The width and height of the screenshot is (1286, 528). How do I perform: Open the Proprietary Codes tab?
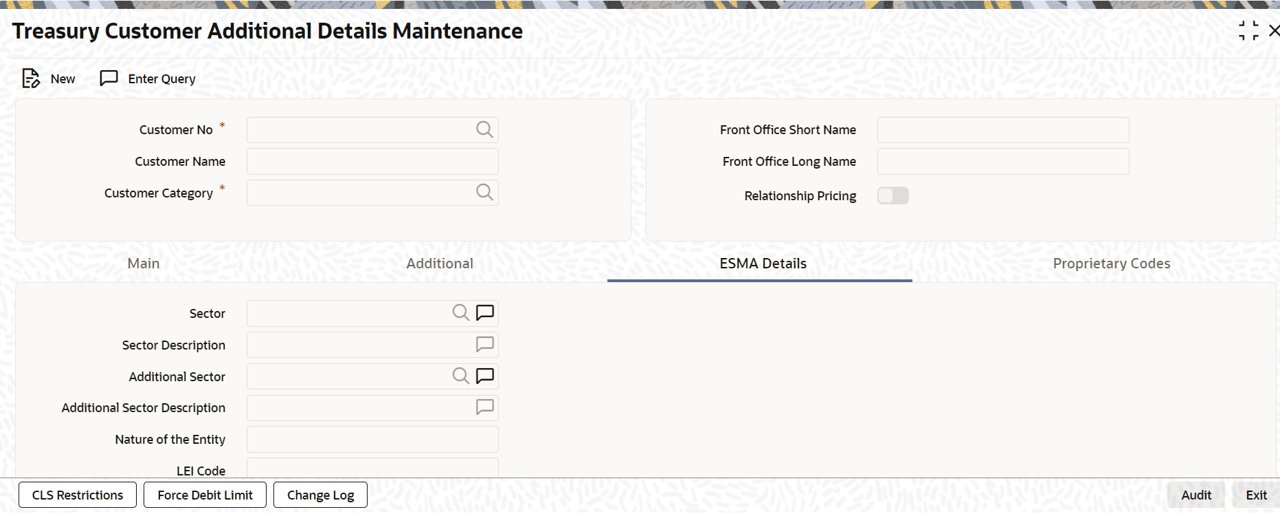(x=1112, y=263)
